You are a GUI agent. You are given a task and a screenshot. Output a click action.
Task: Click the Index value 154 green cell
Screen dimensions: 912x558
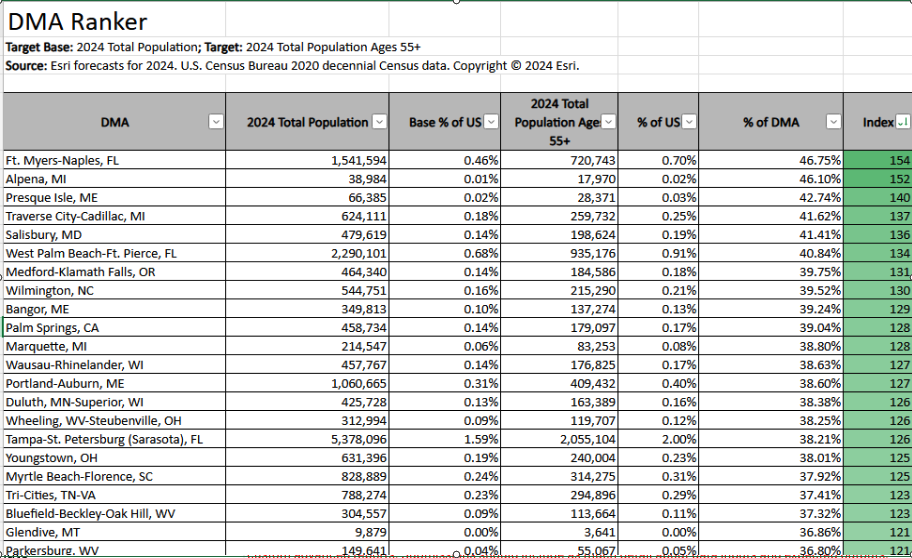point(878,160)
